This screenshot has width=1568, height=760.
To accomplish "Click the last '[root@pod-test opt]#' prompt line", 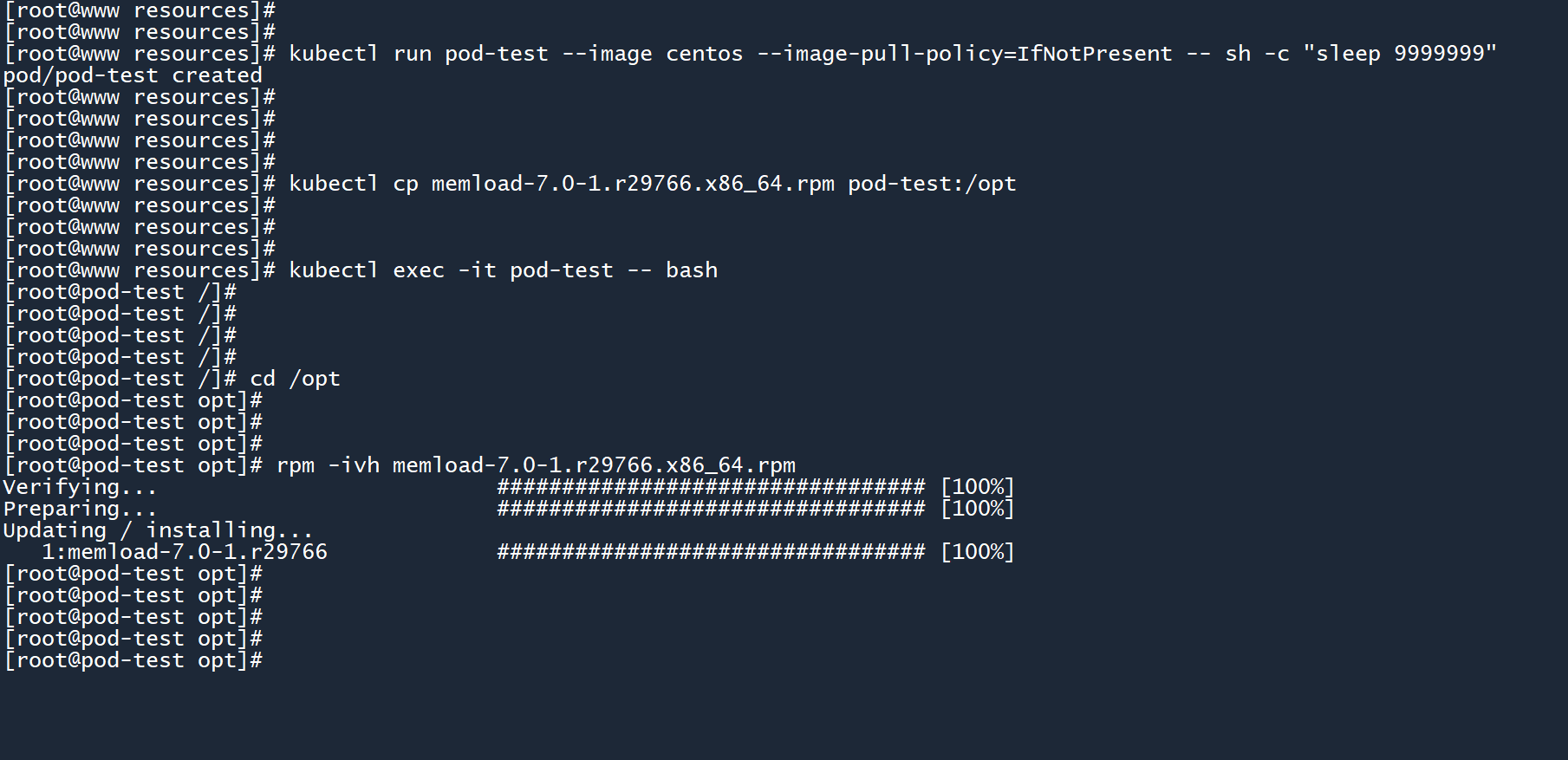I will pyautogui.click(x=133, y=660).
